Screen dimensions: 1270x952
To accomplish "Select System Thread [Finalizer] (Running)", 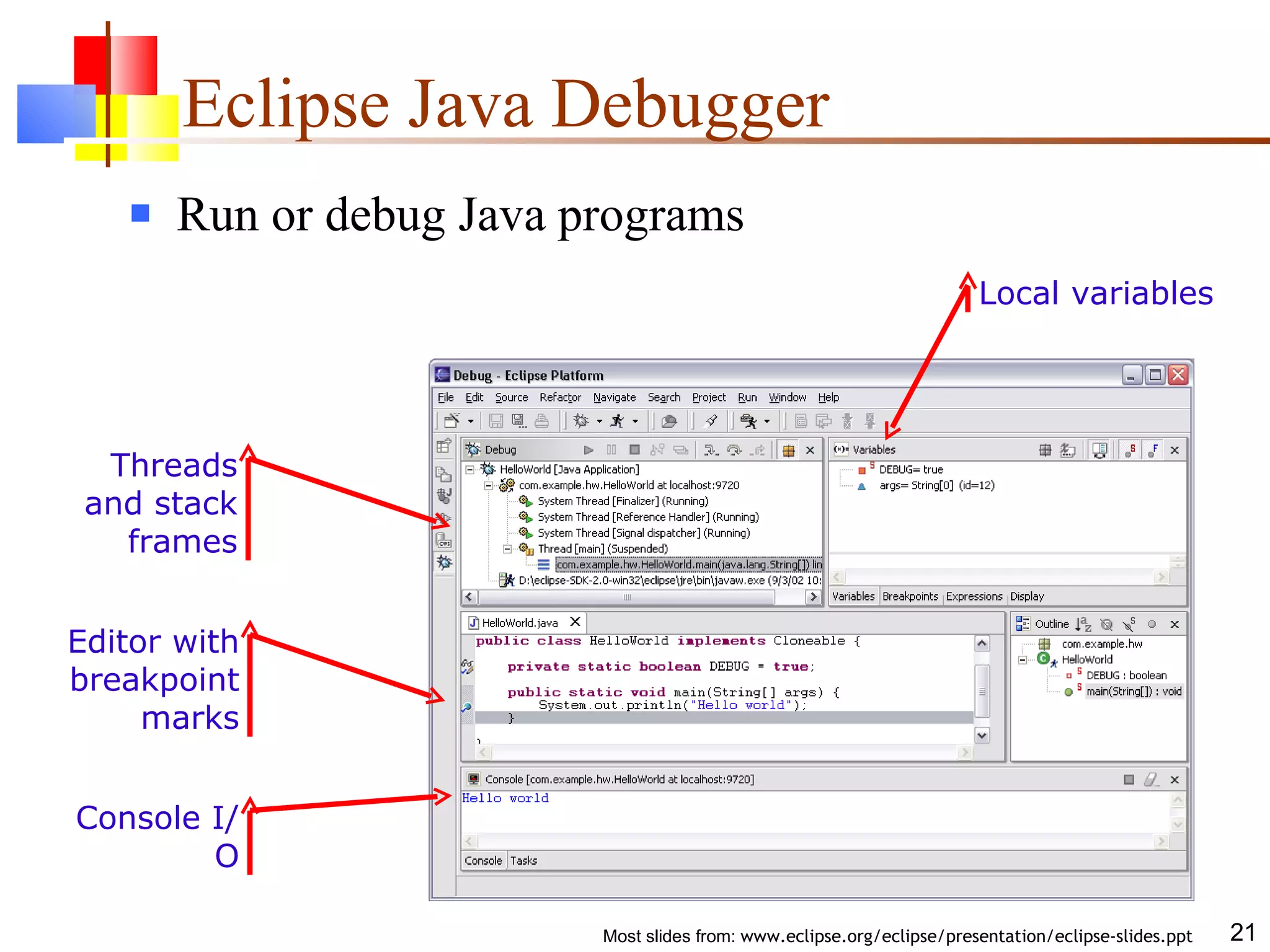I will (623, 501).
